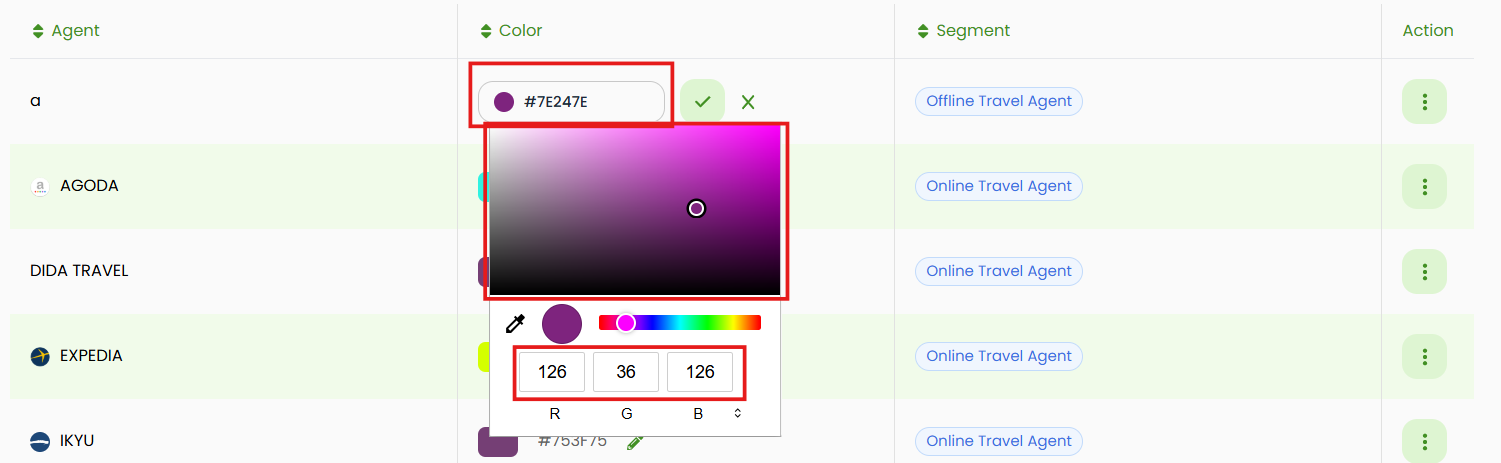Select the IKYU agent name
The height and width of the screenshot is (463, 1501).
click(x=77, y=441)
